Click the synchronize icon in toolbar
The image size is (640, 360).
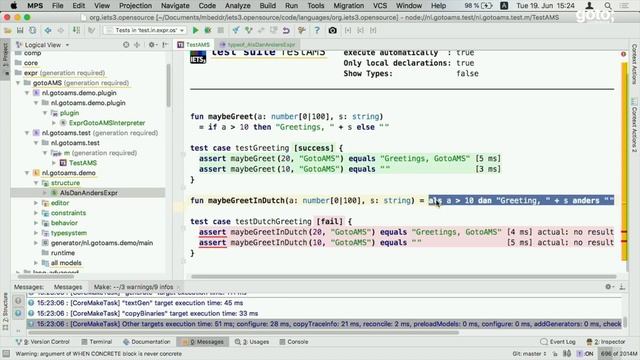[32, 31]
